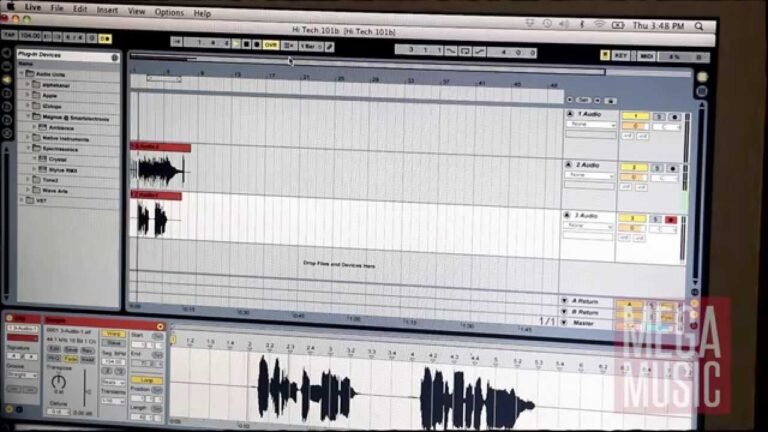768x432 pixels.
Task: Open 3 Audio automation chooser dropdown showing None
Action: (x=588, y=226)
